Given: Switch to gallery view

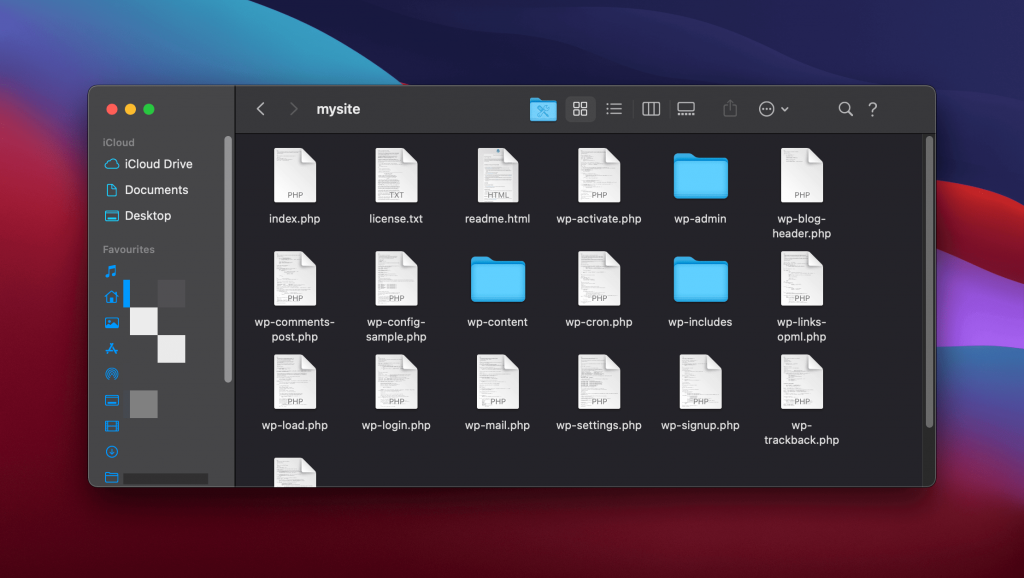Looking at the screenshot, I should [686, 109].
